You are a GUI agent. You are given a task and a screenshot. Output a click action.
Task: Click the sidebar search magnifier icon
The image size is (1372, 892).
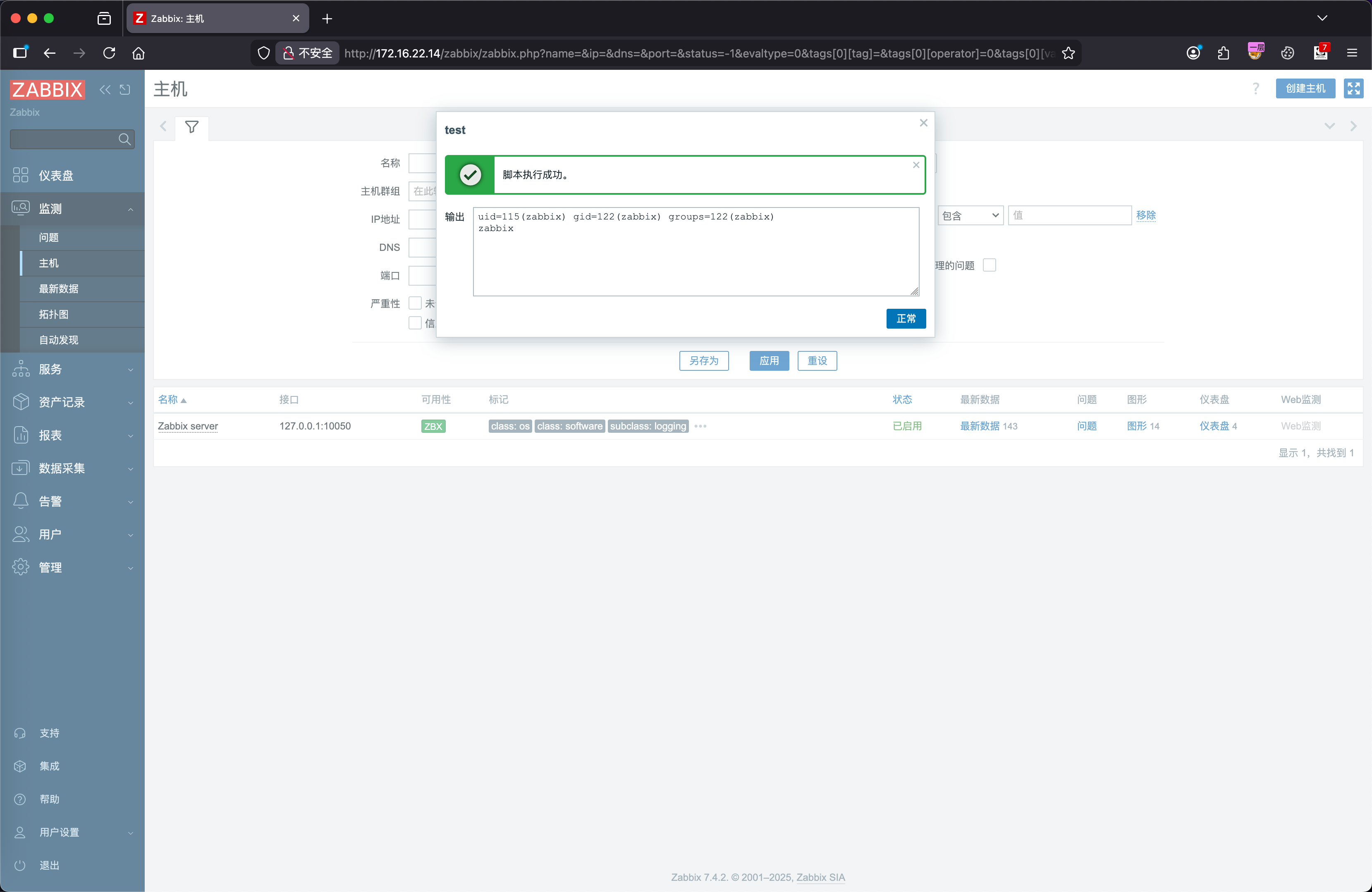pyautogui.click(x=124, y=139)
